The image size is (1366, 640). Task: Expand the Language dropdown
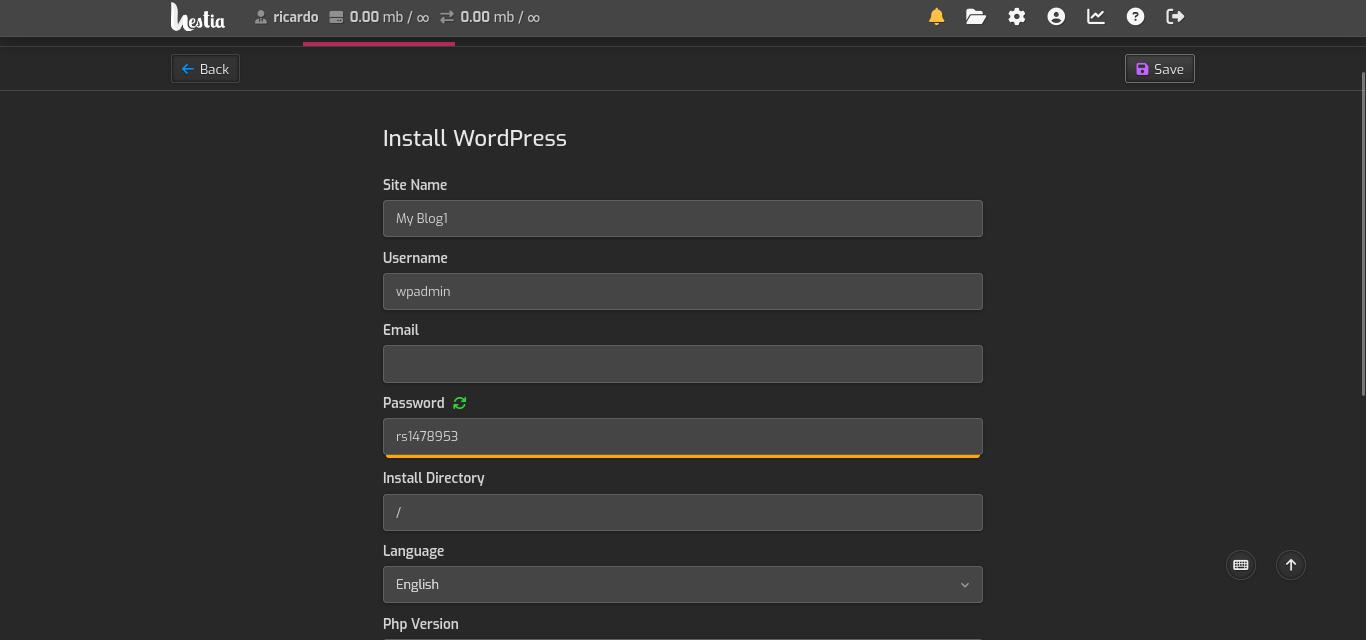(683, 585)
